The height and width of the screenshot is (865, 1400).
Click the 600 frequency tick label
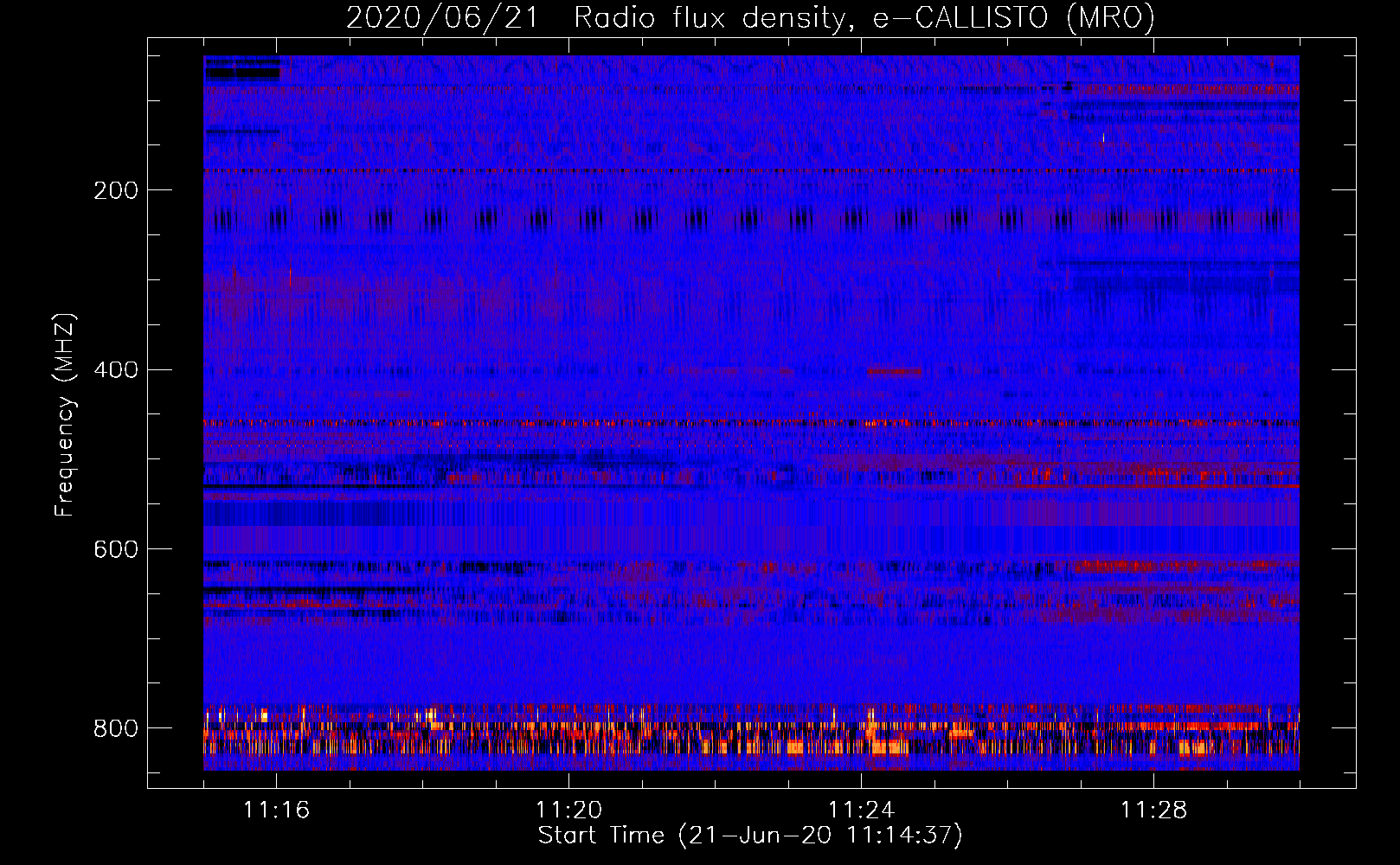(116, 550)
